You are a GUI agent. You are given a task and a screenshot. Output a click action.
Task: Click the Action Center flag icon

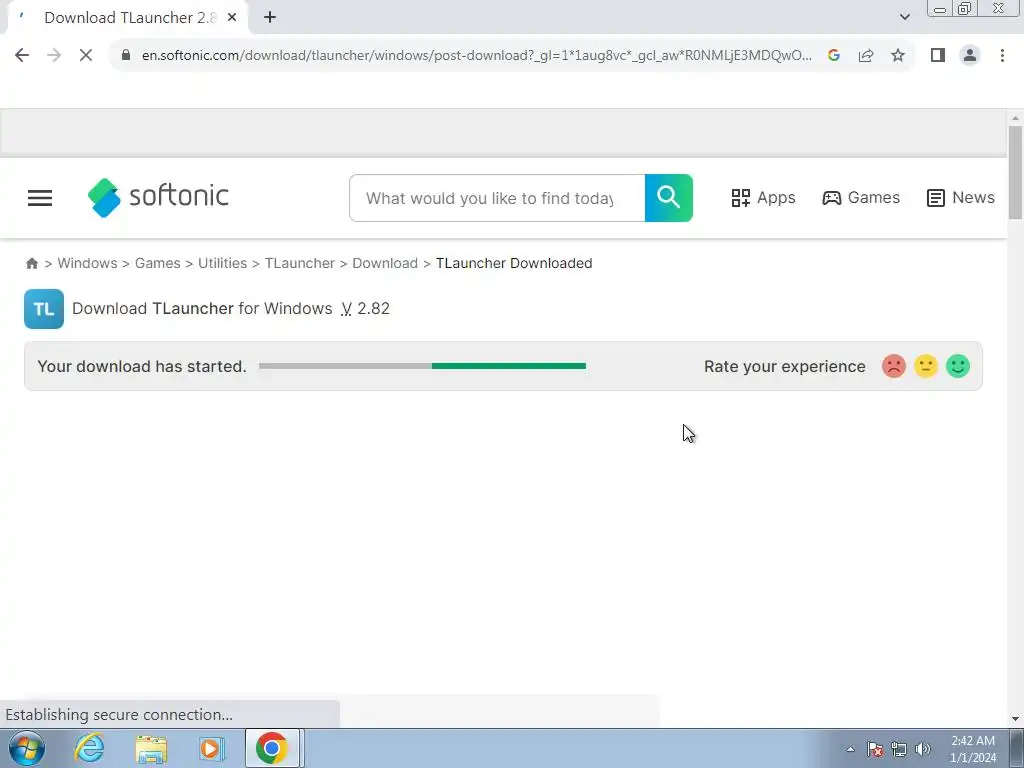(x=875, y=749)
